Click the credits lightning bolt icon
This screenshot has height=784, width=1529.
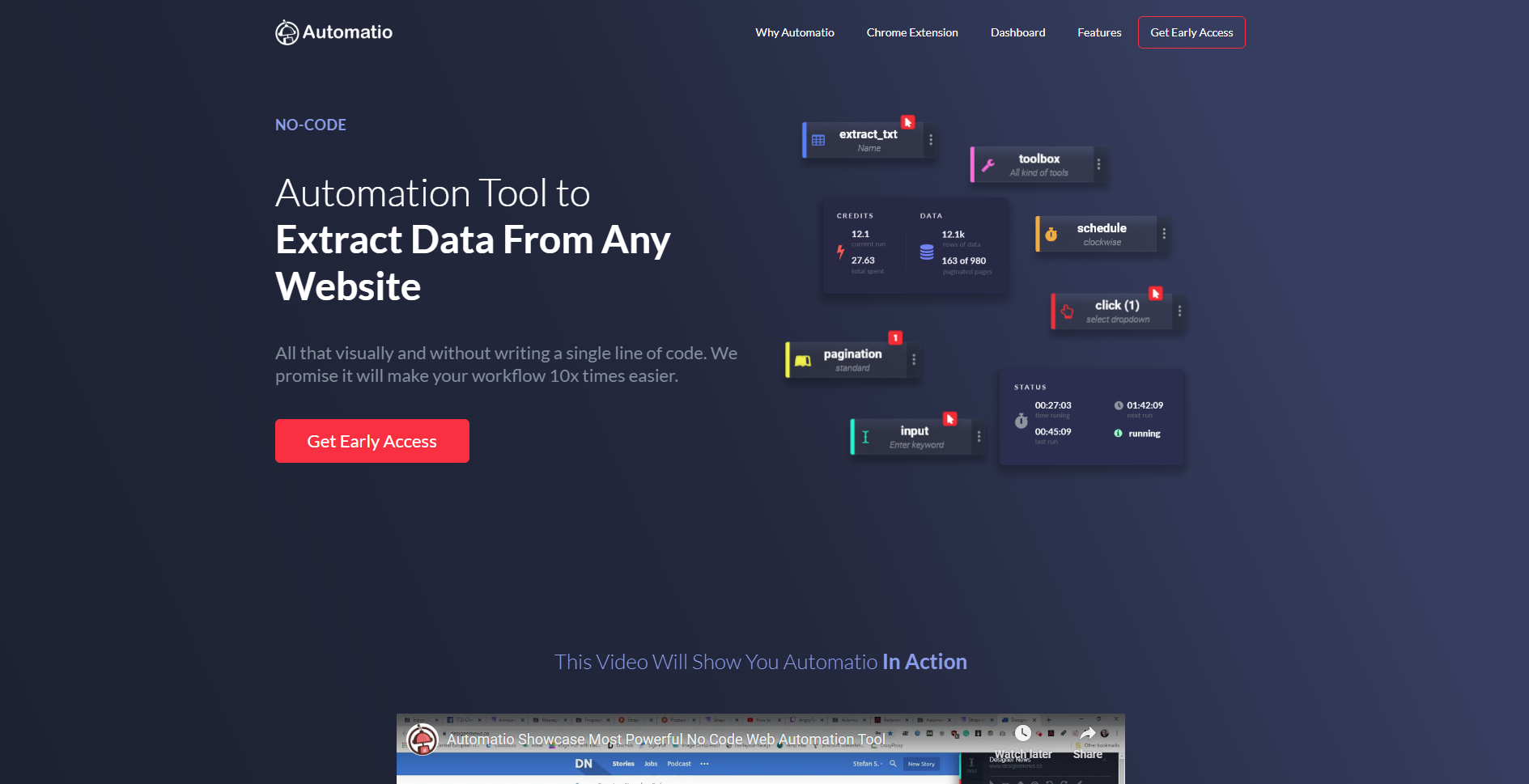pos(840,252)
